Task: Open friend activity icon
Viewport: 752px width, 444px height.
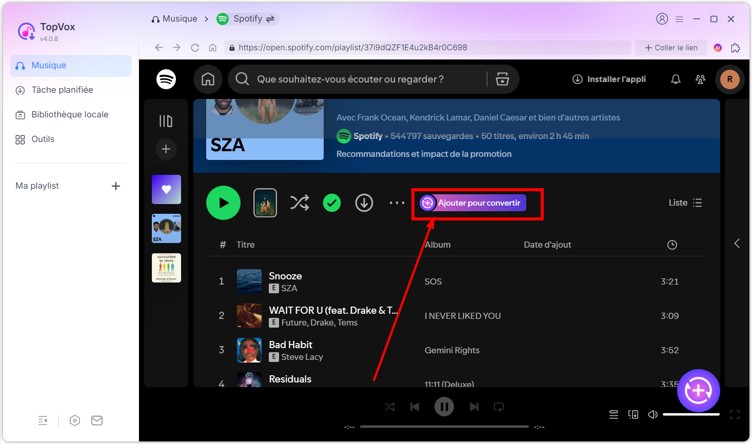Action: tap(700, 79)
